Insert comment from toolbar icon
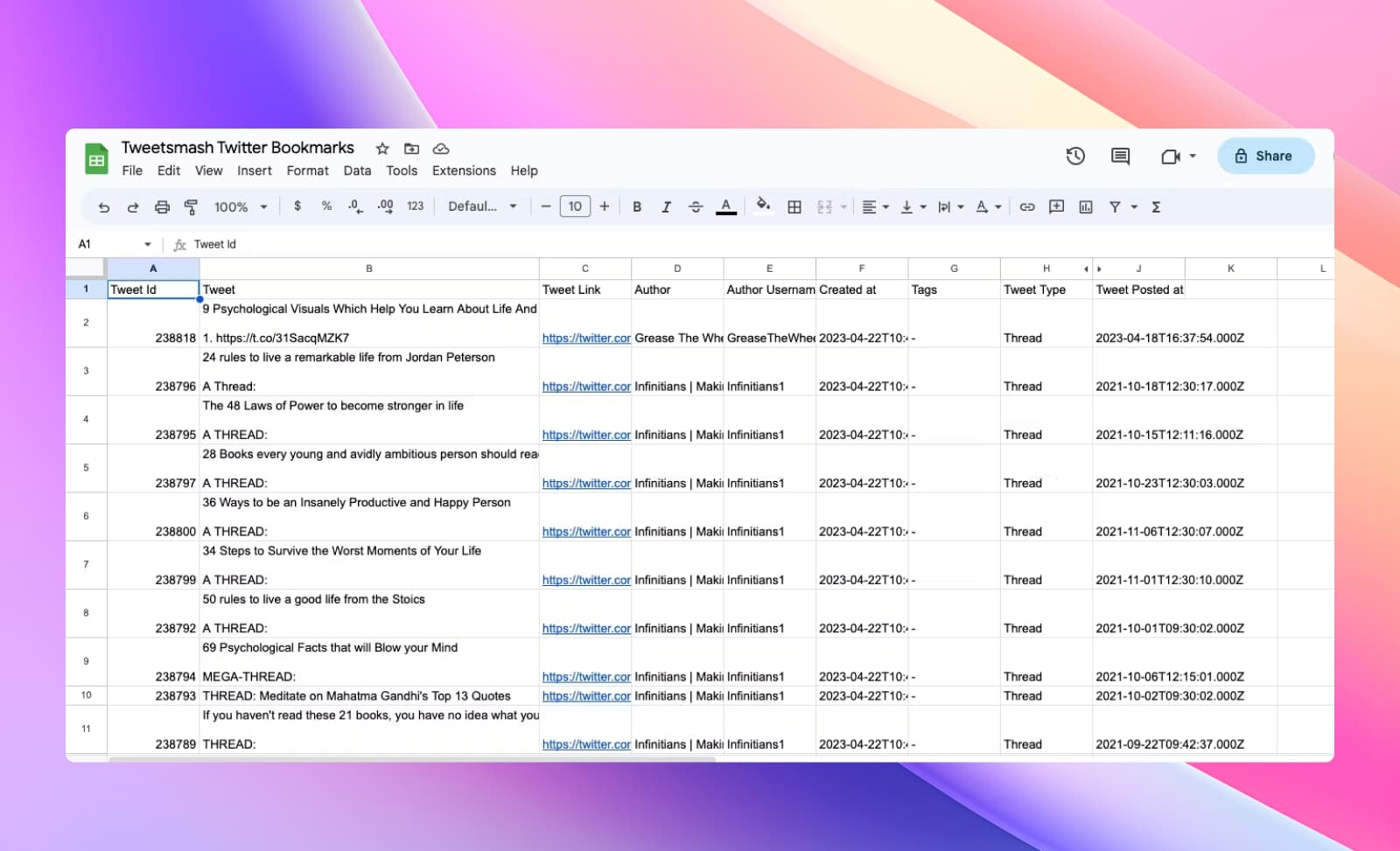This screenshot has height=851, width=1400. click(1056, 207)
